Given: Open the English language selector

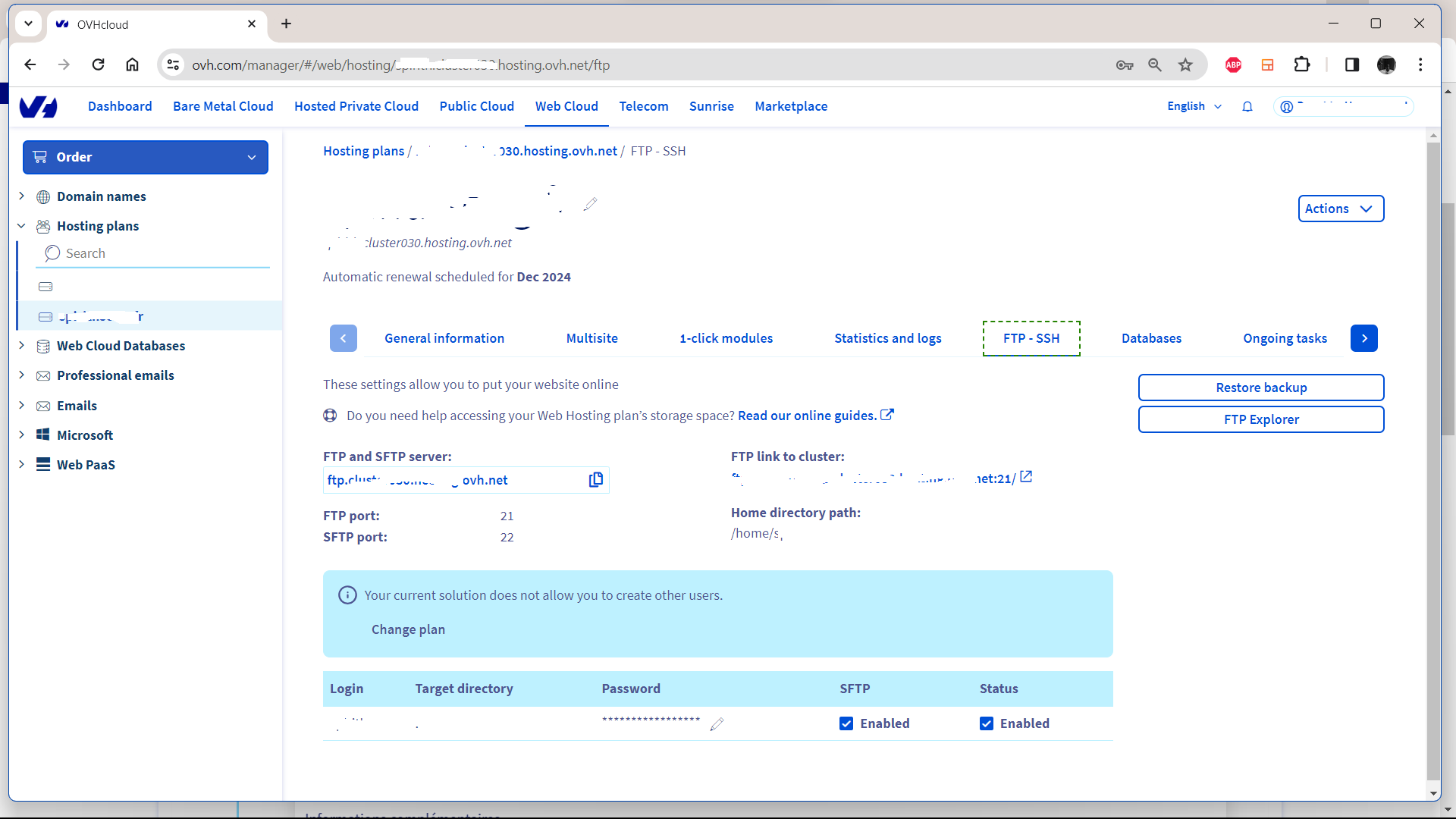Looking at the screenshot, I should tap(1194, 107).
